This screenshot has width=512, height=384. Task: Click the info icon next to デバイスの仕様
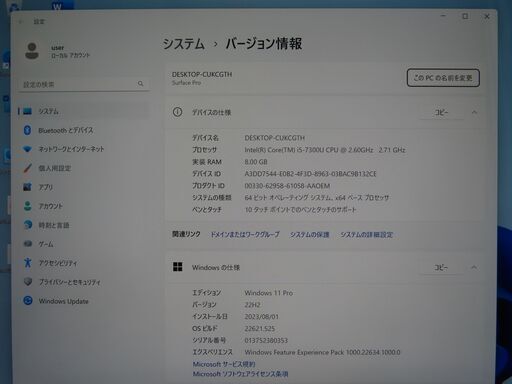click(x=177, y=112)
